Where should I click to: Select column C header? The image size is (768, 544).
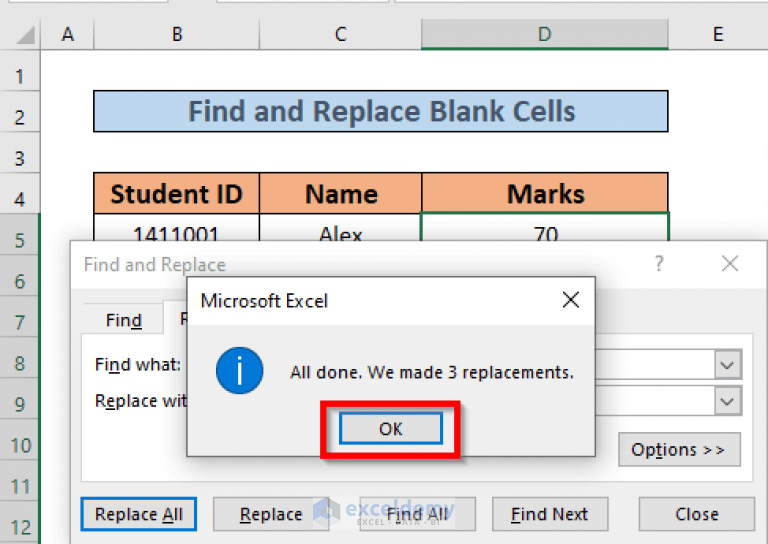click(340, 34)
